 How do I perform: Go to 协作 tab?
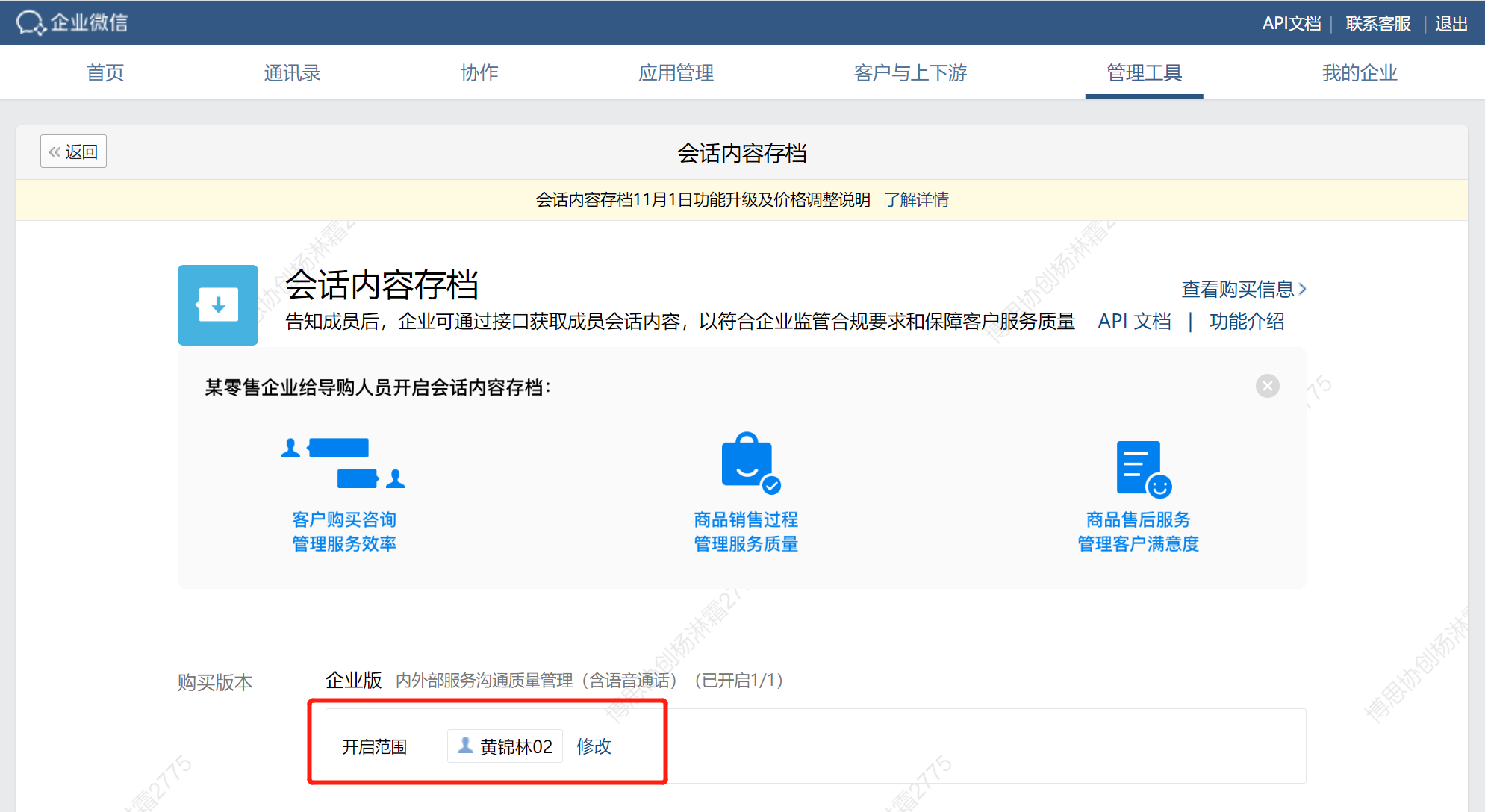pos(479,72)
